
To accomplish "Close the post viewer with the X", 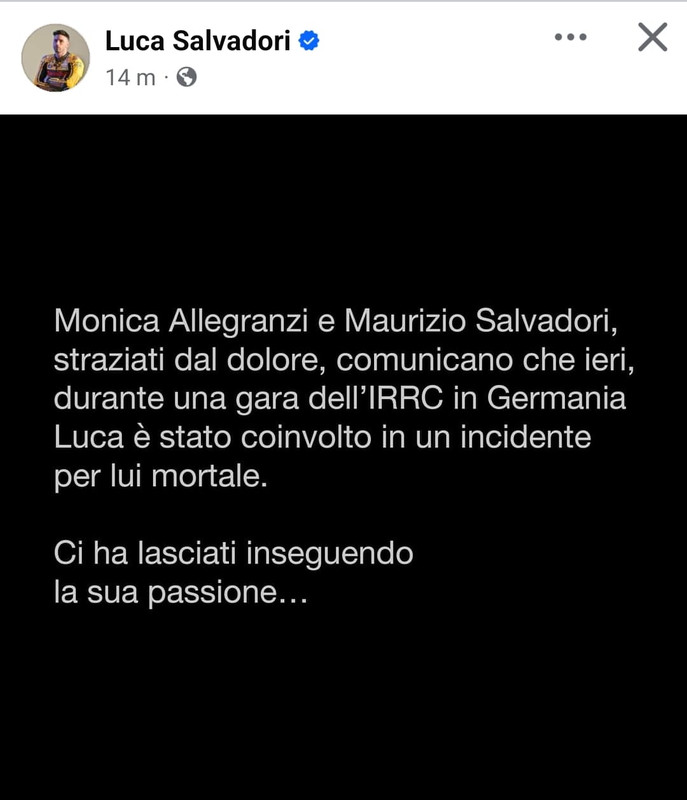I will tap(652, 37).
